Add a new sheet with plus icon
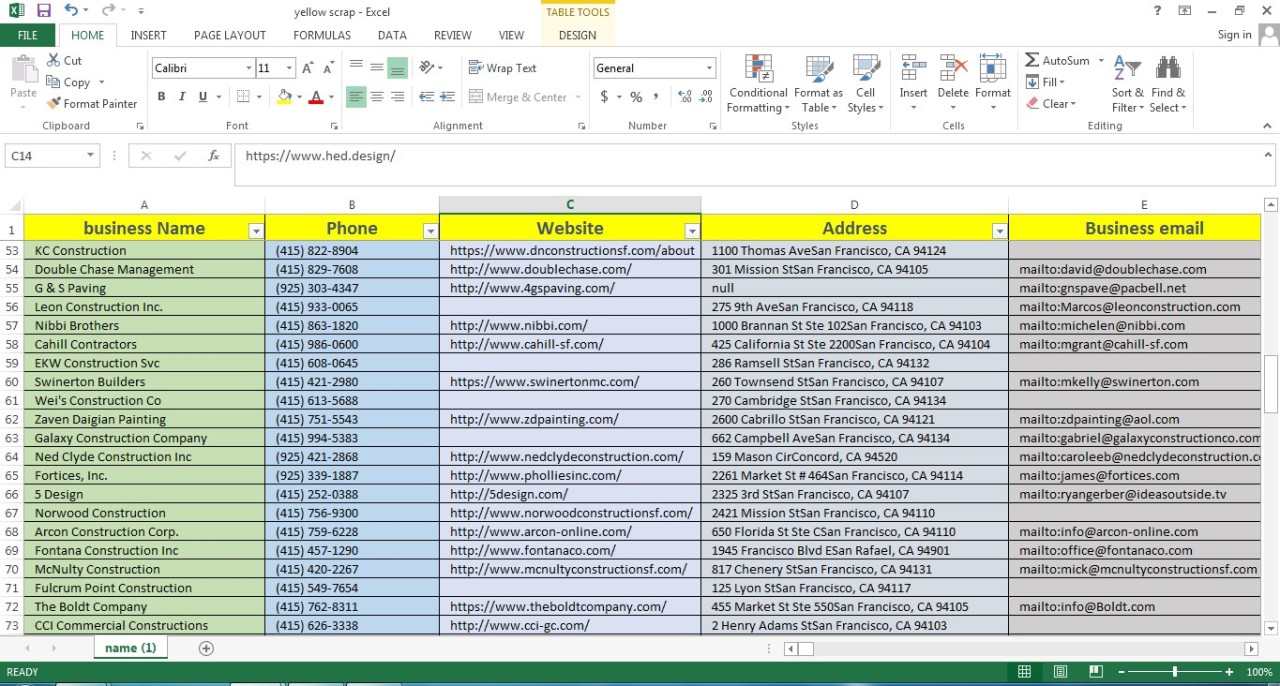 pyautogui.click(x=206, y=648)
